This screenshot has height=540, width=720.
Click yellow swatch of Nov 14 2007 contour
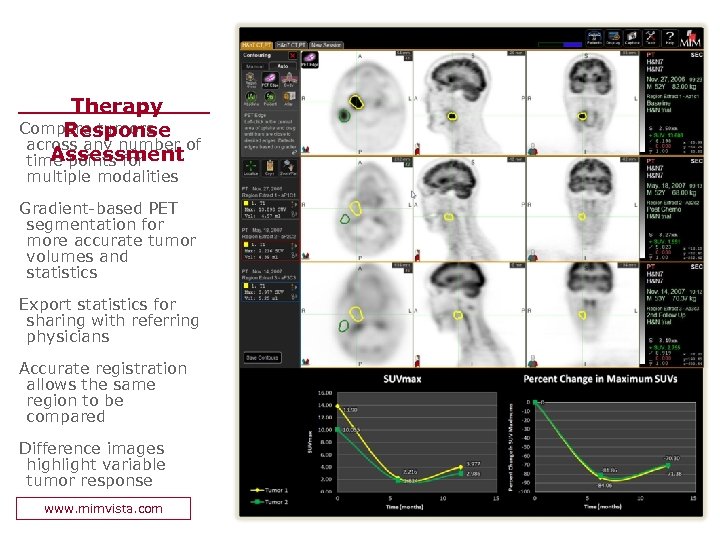(246, 286)
